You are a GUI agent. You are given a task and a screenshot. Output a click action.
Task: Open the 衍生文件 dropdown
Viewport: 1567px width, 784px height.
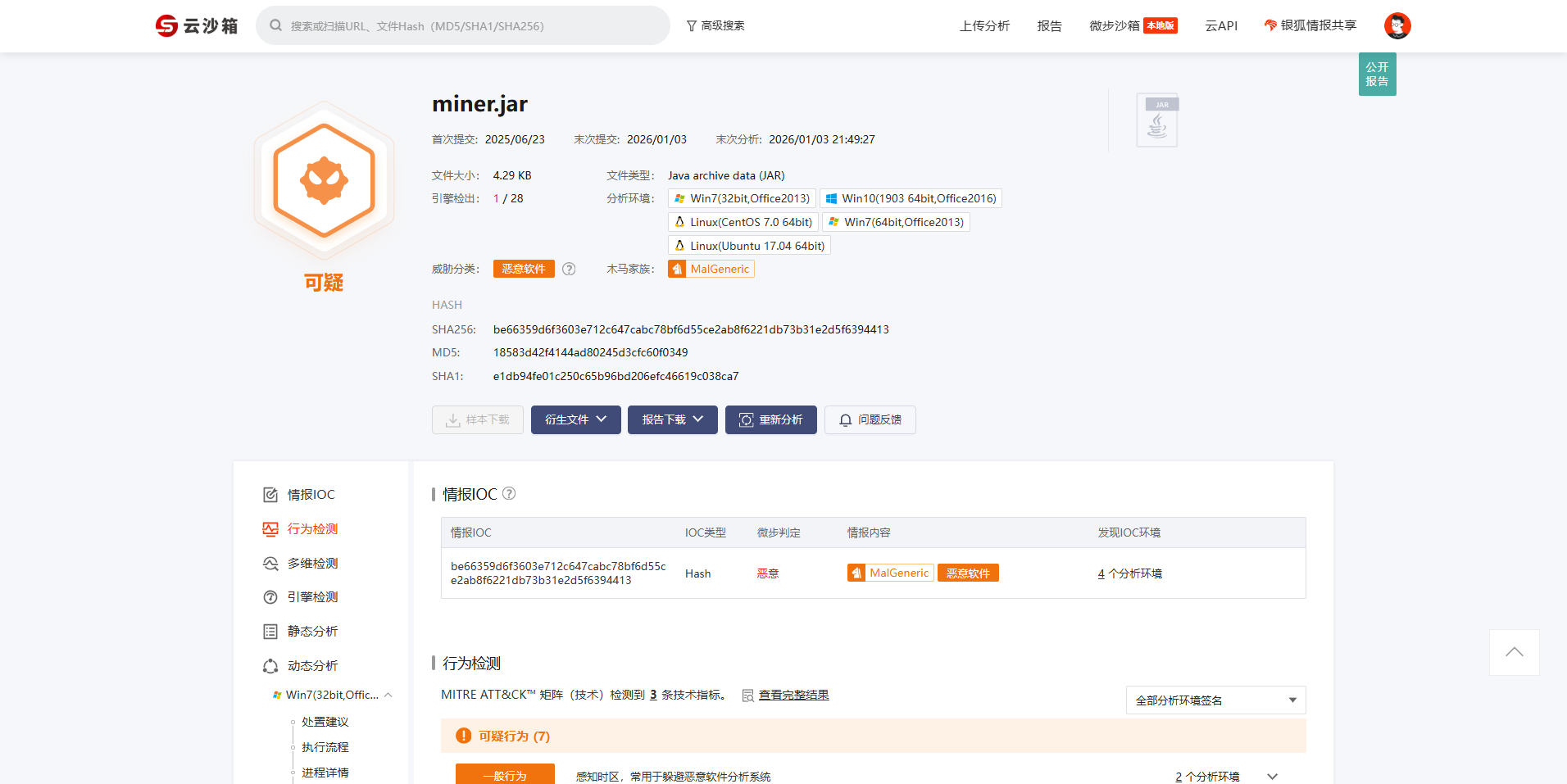pyautogui.click(x=575, y=419)
